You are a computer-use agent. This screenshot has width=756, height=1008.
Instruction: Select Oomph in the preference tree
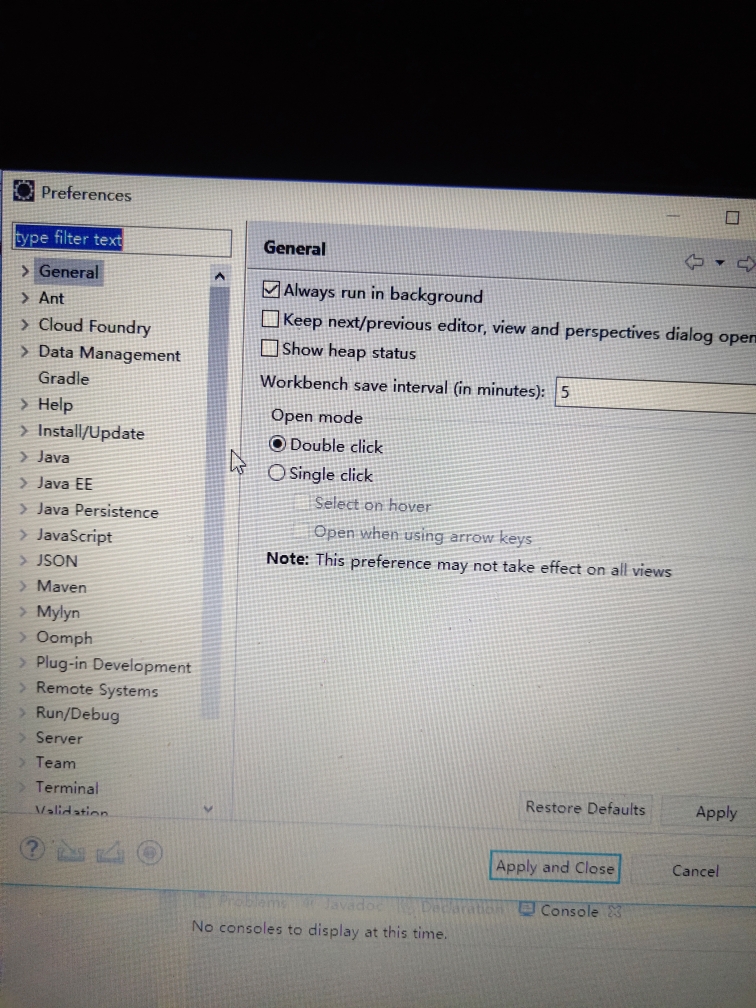[x=64, y=638]
